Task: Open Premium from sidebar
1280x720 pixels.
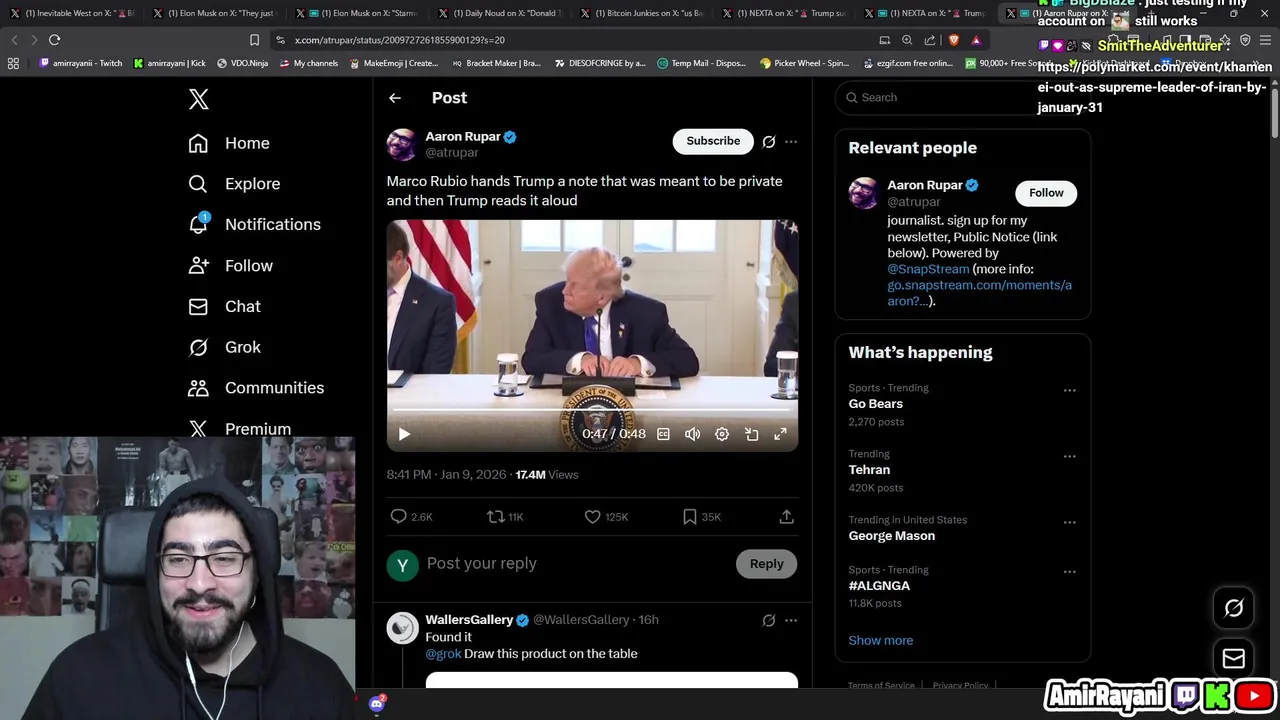Action: 239,429
